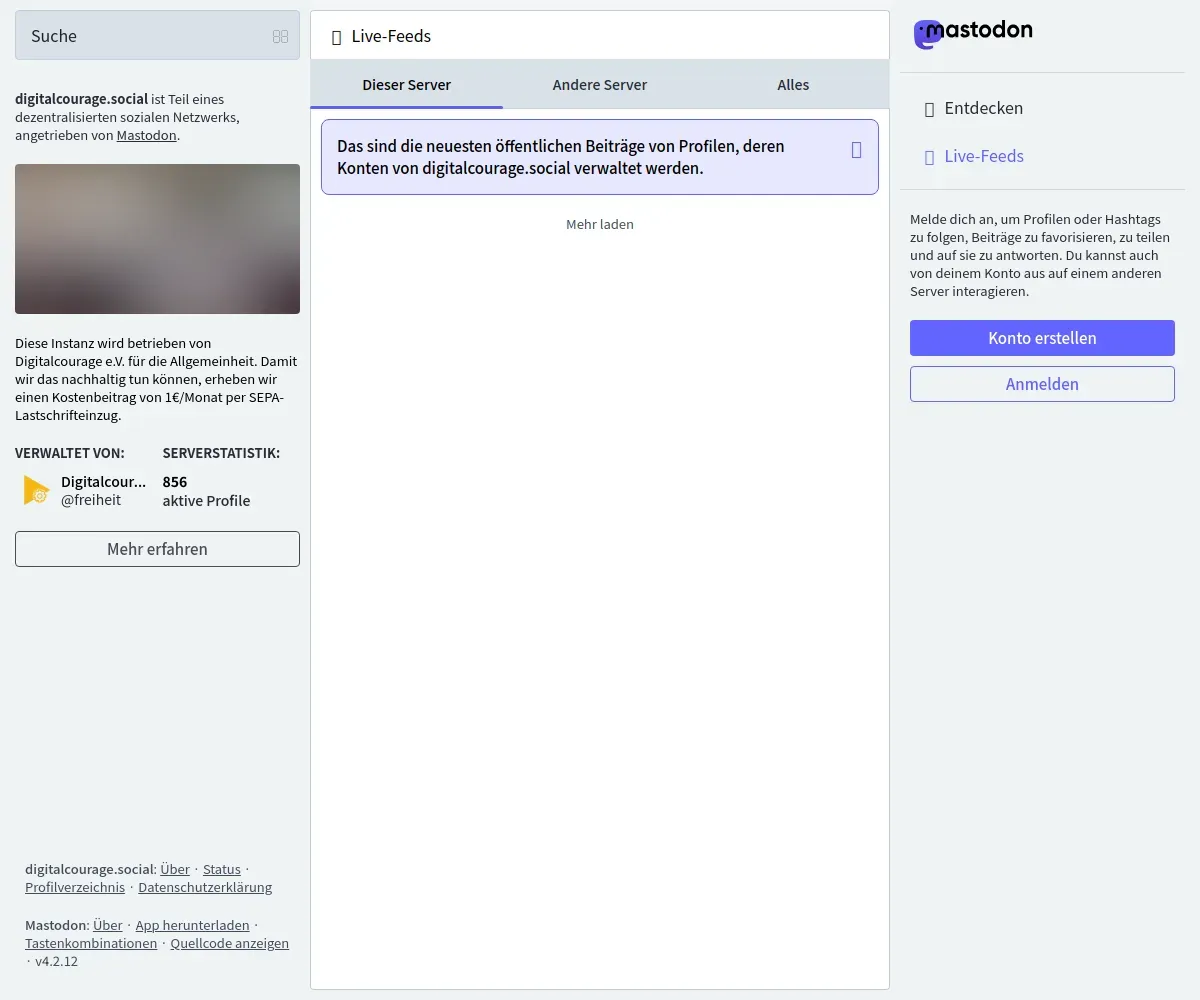
Task: Dismiss the info banner about public posts
Action: (856, 150)
